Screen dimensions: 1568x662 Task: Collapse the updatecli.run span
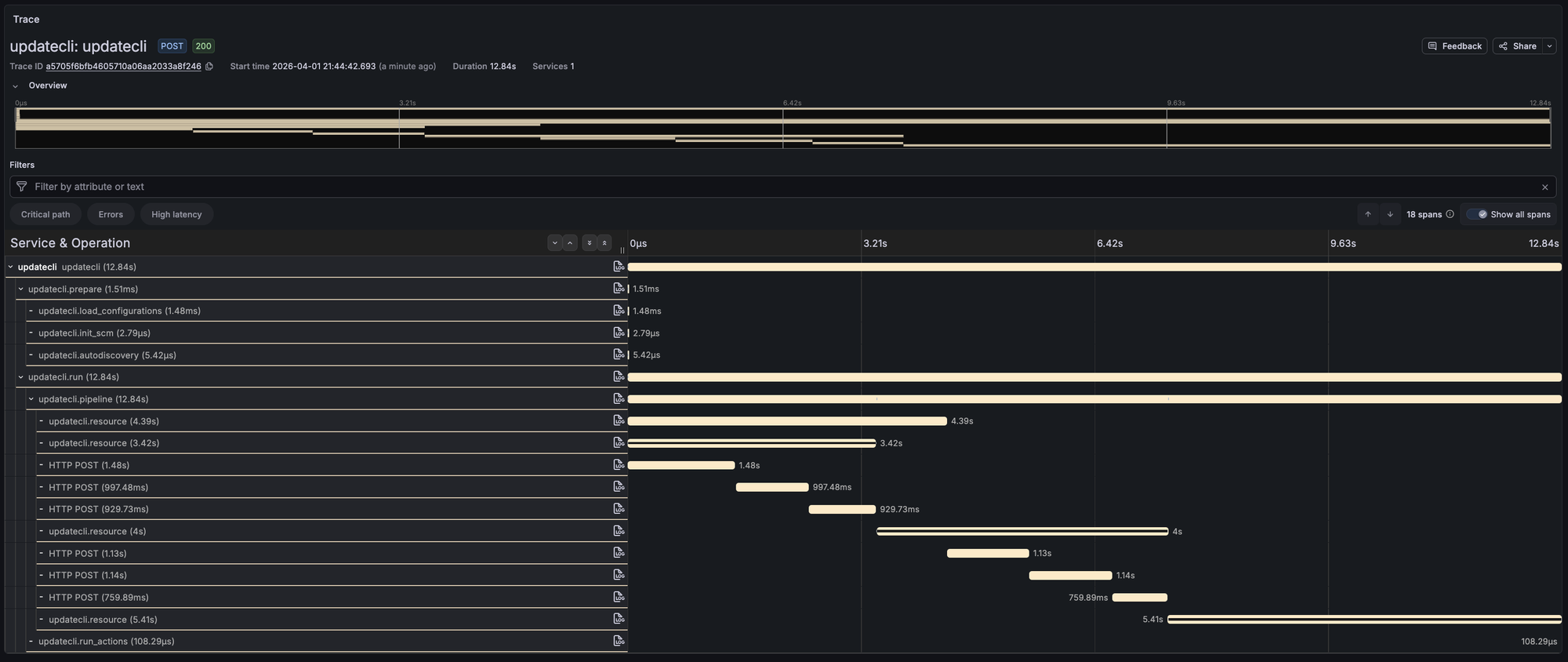coord(21,376)
